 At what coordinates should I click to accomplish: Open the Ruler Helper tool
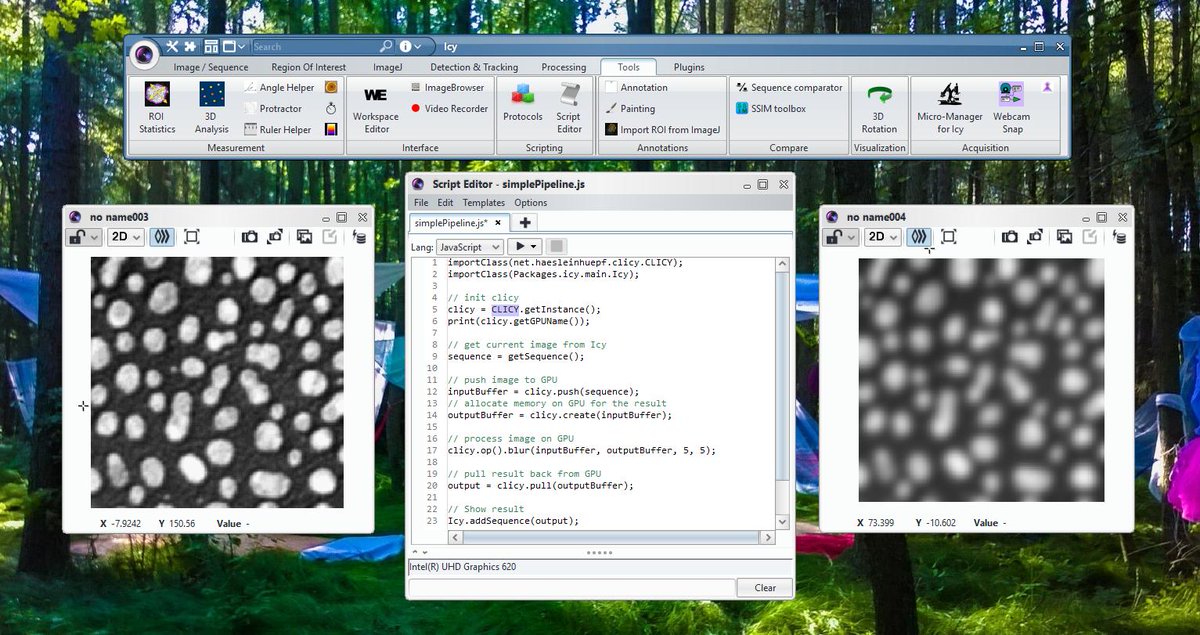coord(278,129)
